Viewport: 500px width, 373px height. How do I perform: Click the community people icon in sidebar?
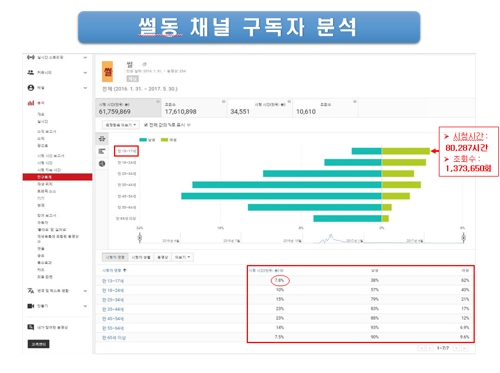[31, 72]
